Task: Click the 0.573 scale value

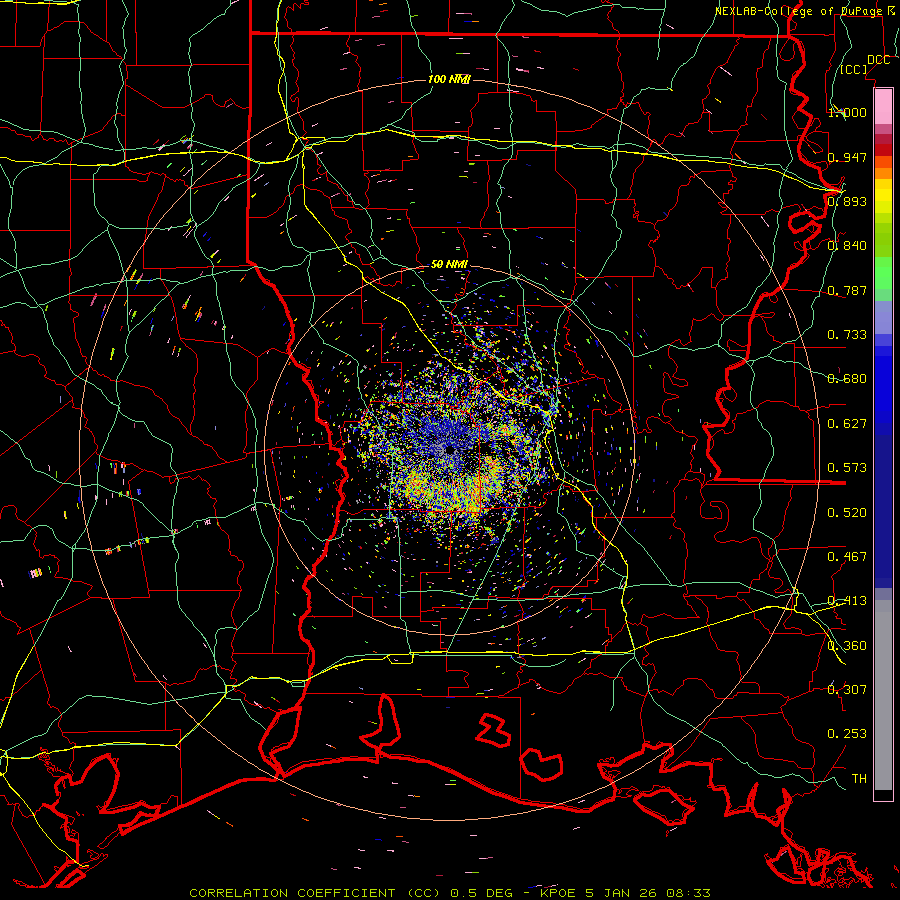Action: pyautogui.click(x=847, y=468)
